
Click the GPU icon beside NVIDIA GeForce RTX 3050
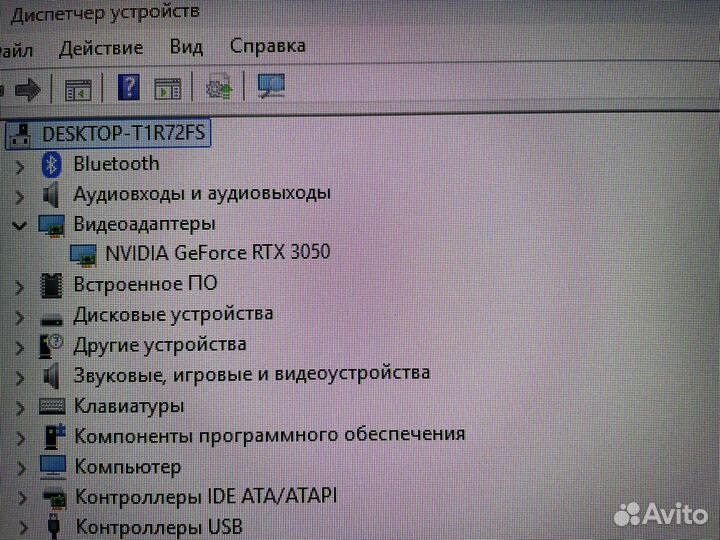[x=83, y=255]
